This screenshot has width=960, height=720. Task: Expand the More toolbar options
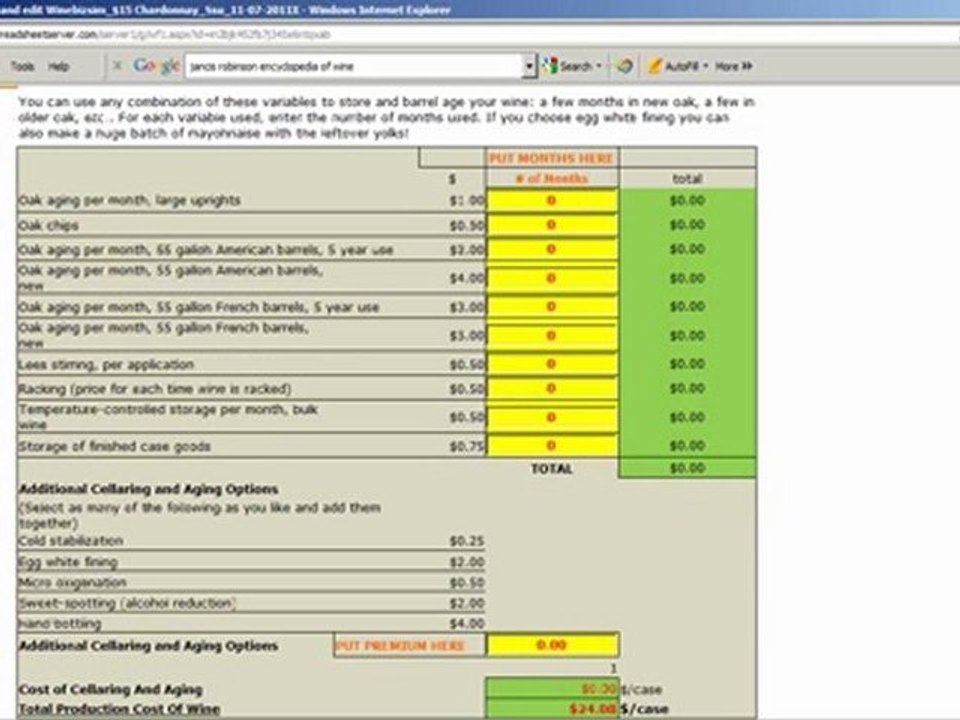733,66
